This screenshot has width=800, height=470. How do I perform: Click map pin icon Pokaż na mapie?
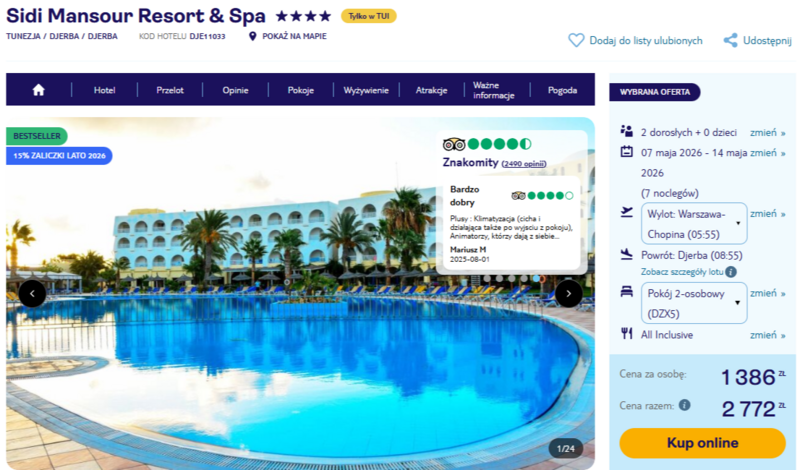click(x=252, y=36)
